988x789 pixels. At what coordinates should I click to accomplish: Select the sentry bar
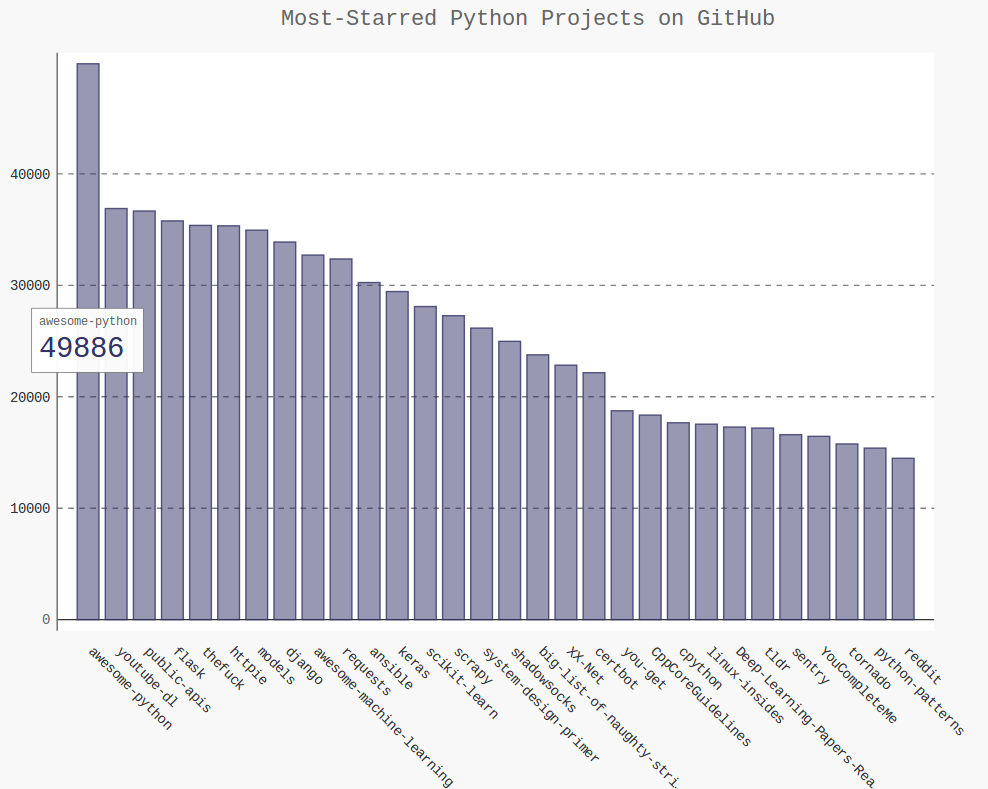[791, 527]
